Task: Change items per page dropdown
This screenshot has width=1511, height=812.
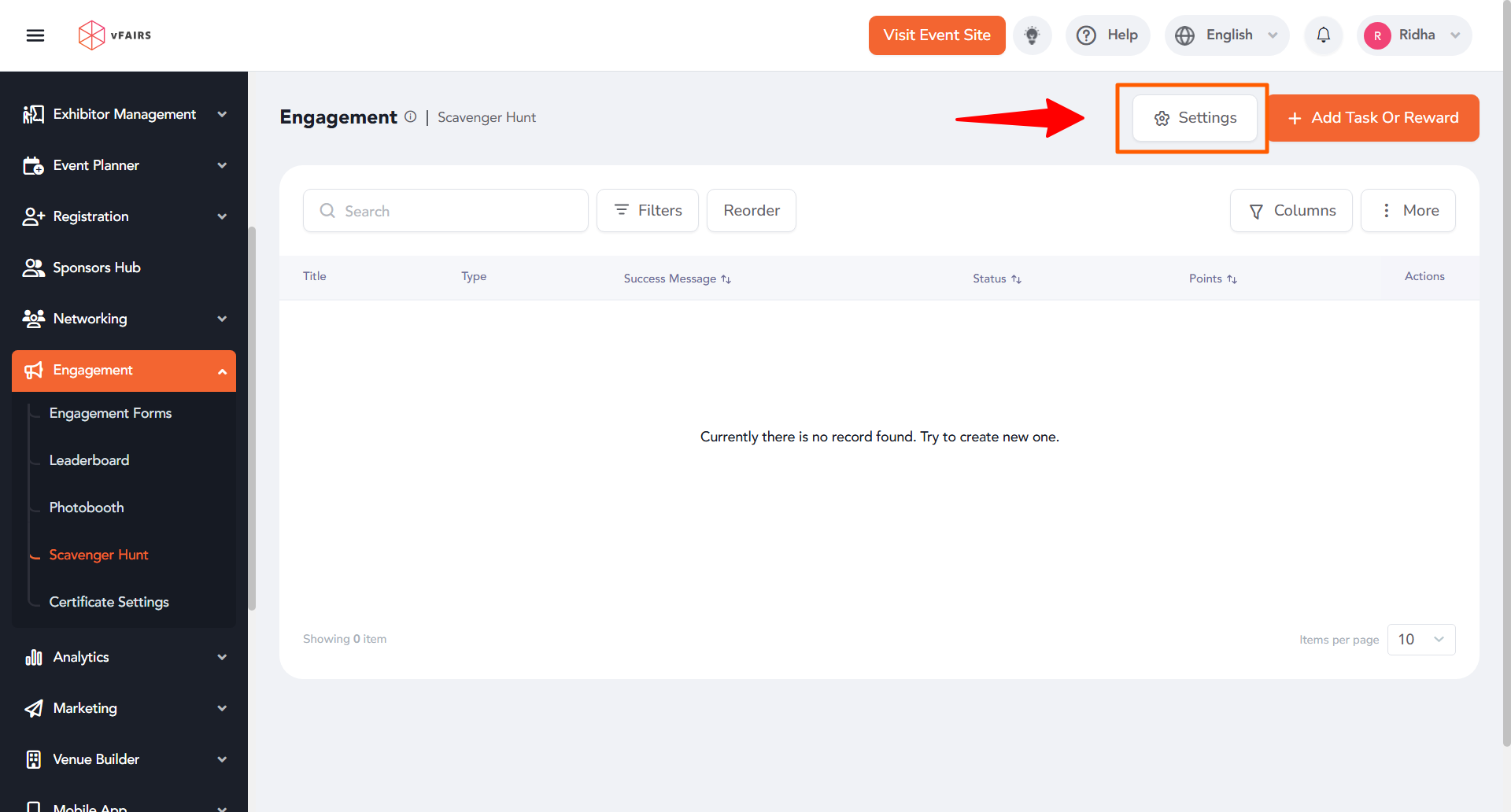Action: 1420,640
